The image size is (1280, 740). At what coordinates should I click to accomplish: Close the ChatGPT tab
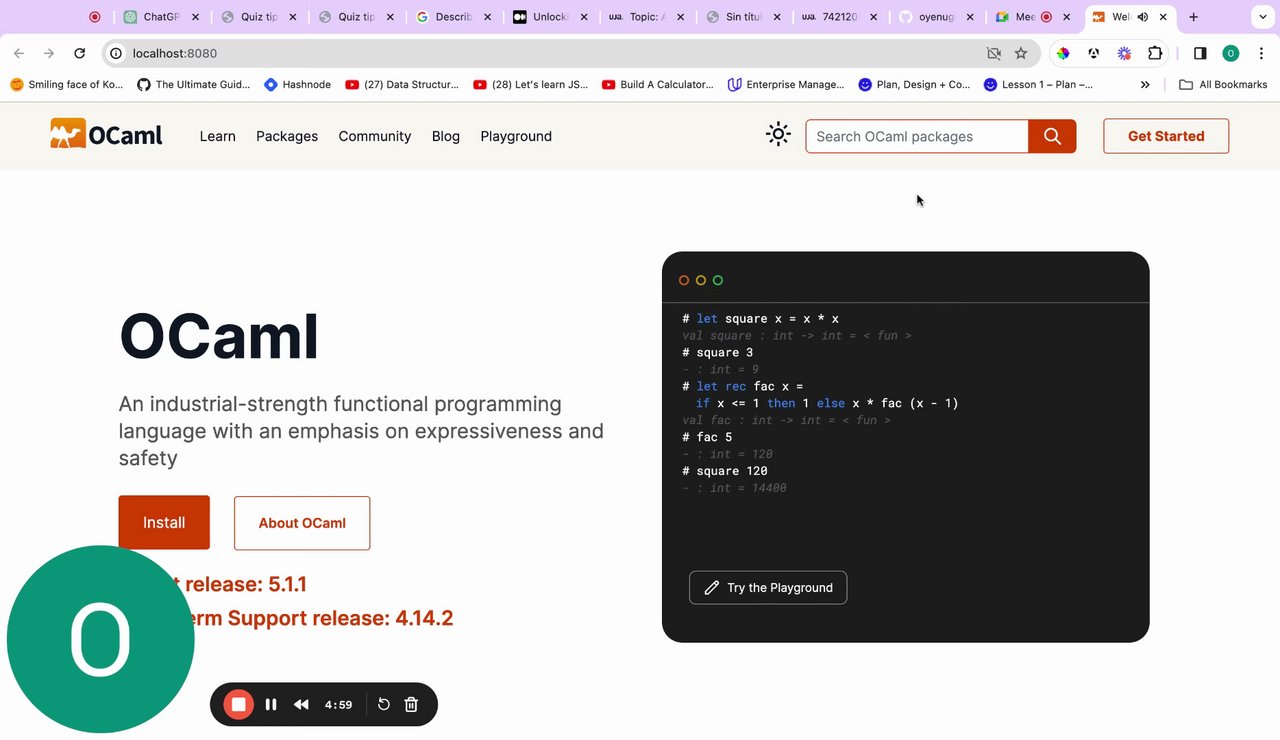194,17
